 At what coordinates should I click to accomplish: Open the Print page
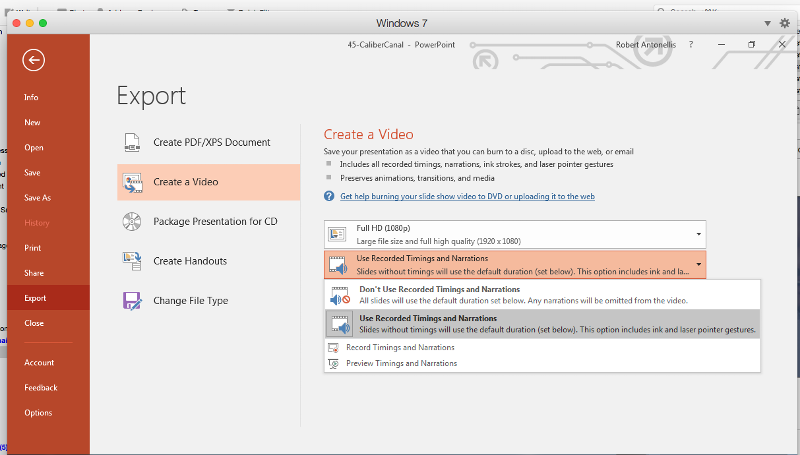tap(33, 248)
